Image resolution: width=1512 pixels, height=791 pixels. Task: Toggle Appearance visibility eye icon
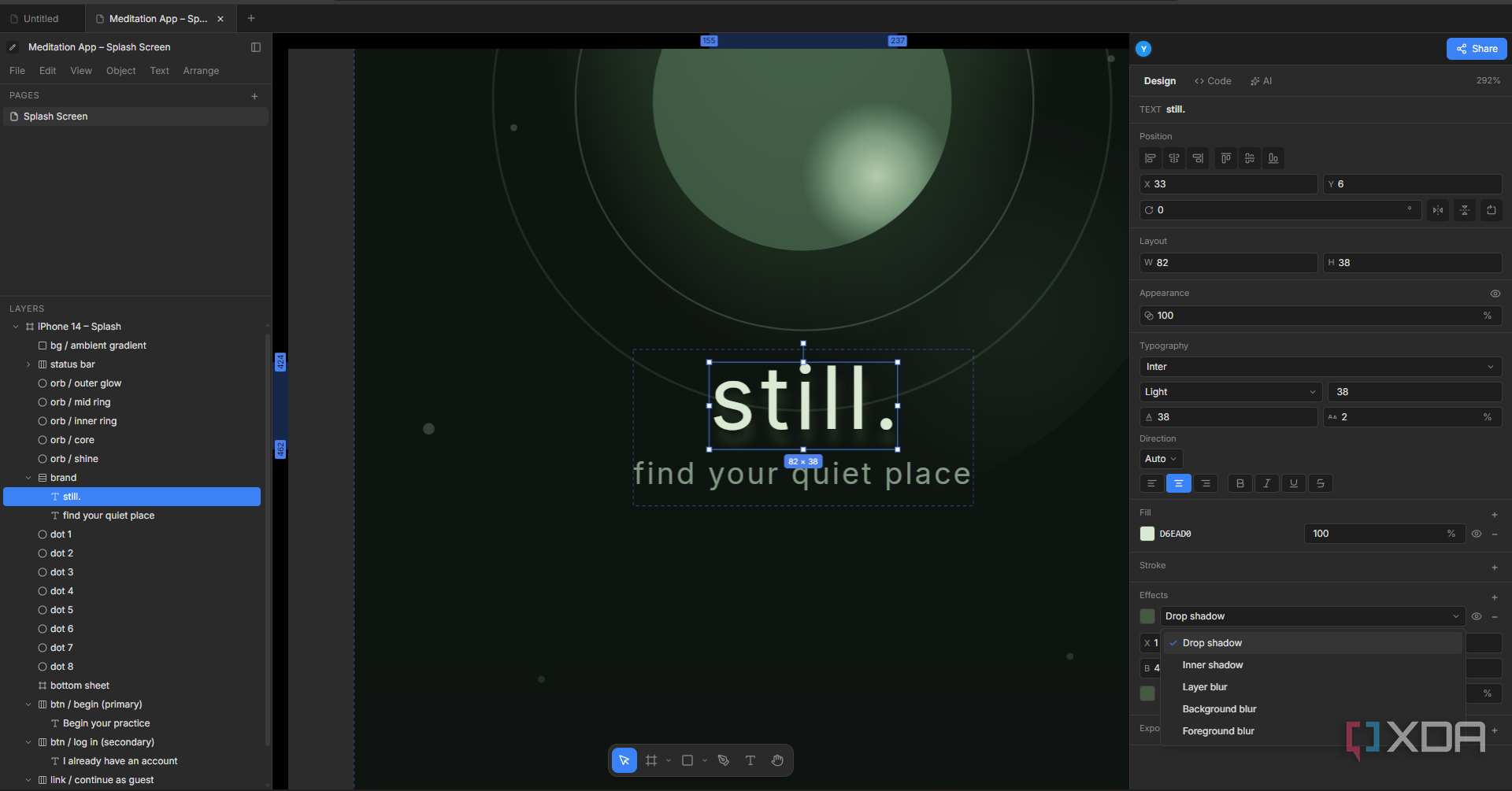point(1495,294)
